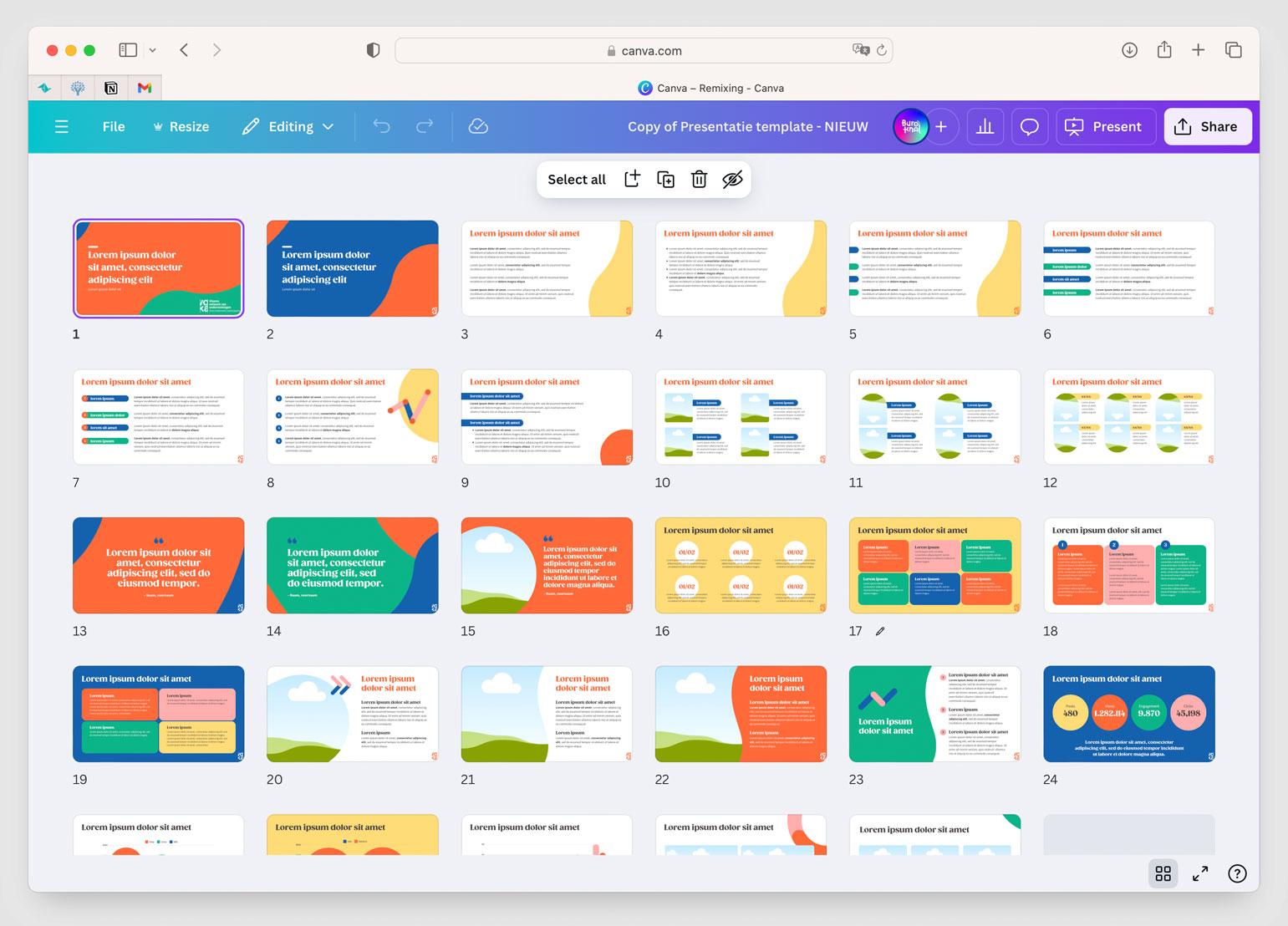1288x926 pixels.
Task: Click the Share button
Action: (x=1206, y=126)
